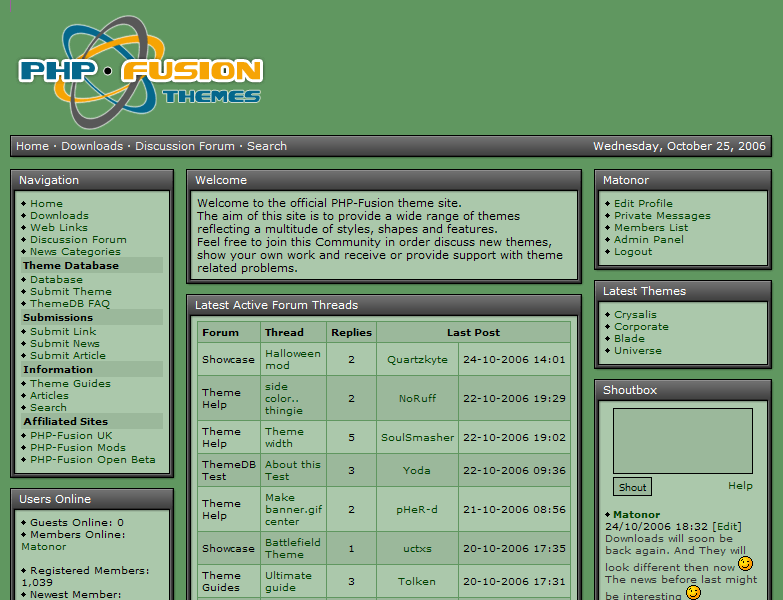The height and width of the screenshot is (600, 783).
Task: Open Members List link
Action: [651, 228]
